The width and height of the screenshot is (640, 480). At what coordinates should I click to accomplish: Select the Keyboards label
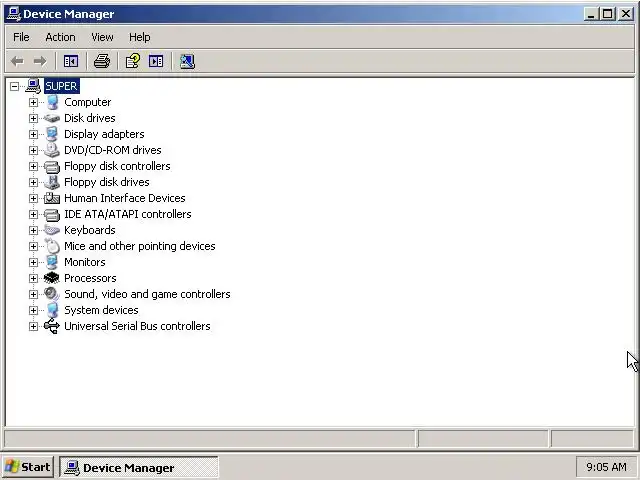pyautogui.click(x=90, y=230)
